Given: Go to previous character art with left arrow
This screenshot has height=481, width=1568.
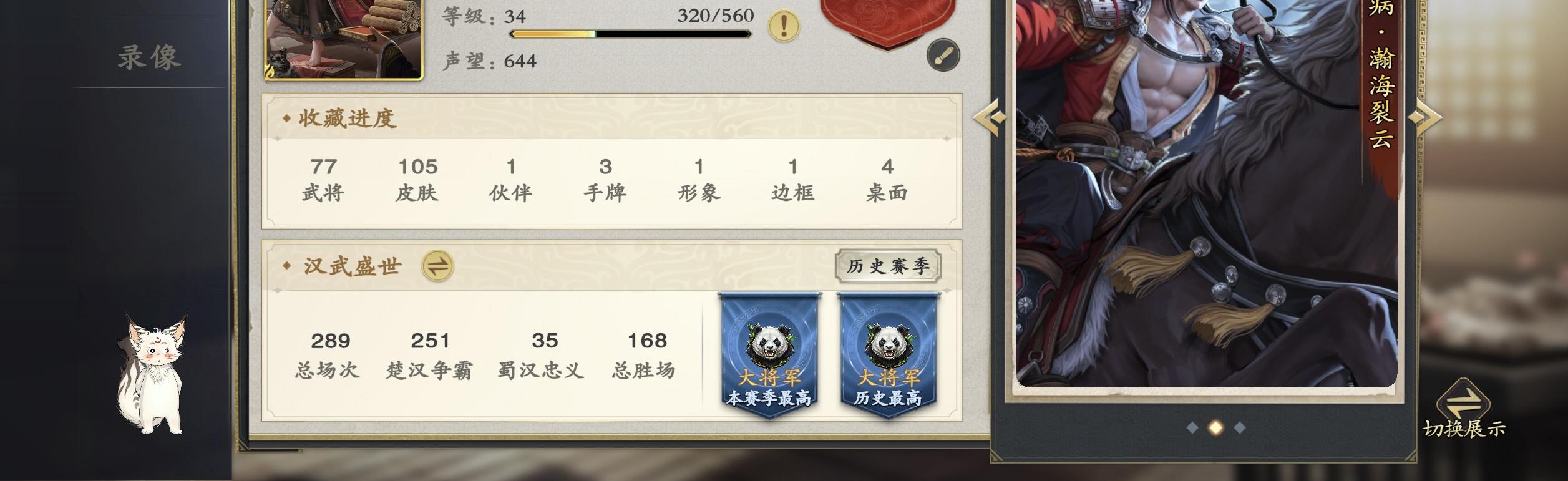Looking at the screenshot, I should 989,117.
